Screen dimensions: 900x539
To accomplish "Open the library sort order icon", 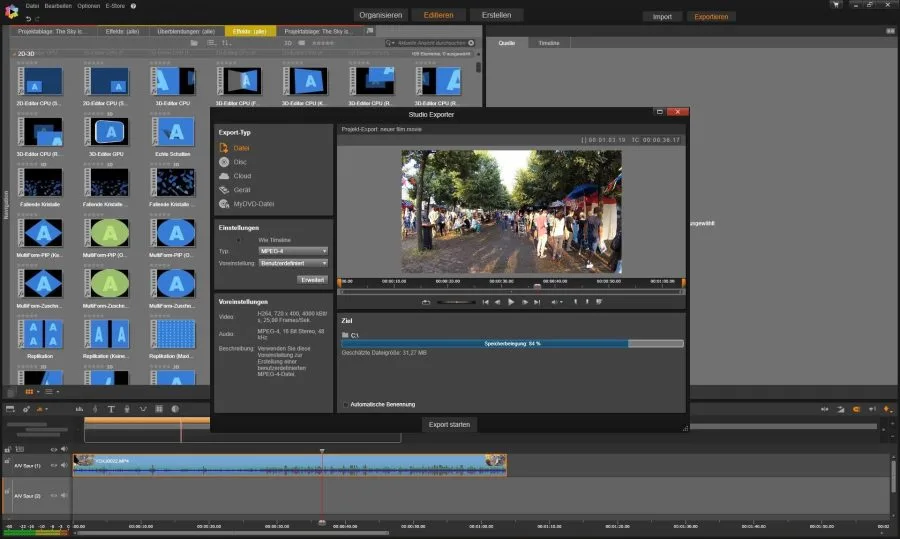I will [227, 43].
